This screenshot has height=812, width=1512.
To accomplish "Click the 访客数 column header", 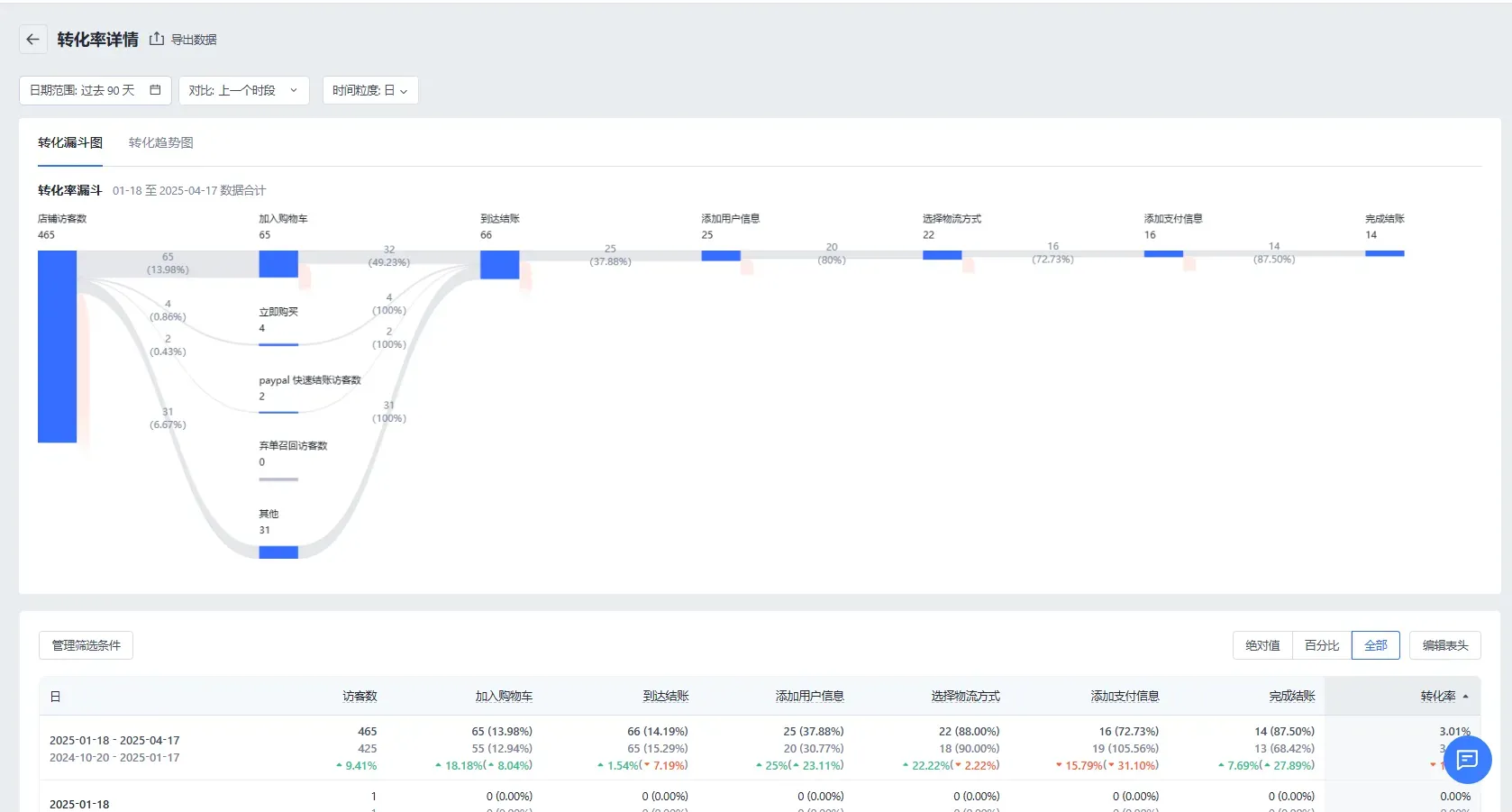I will 360,697.
